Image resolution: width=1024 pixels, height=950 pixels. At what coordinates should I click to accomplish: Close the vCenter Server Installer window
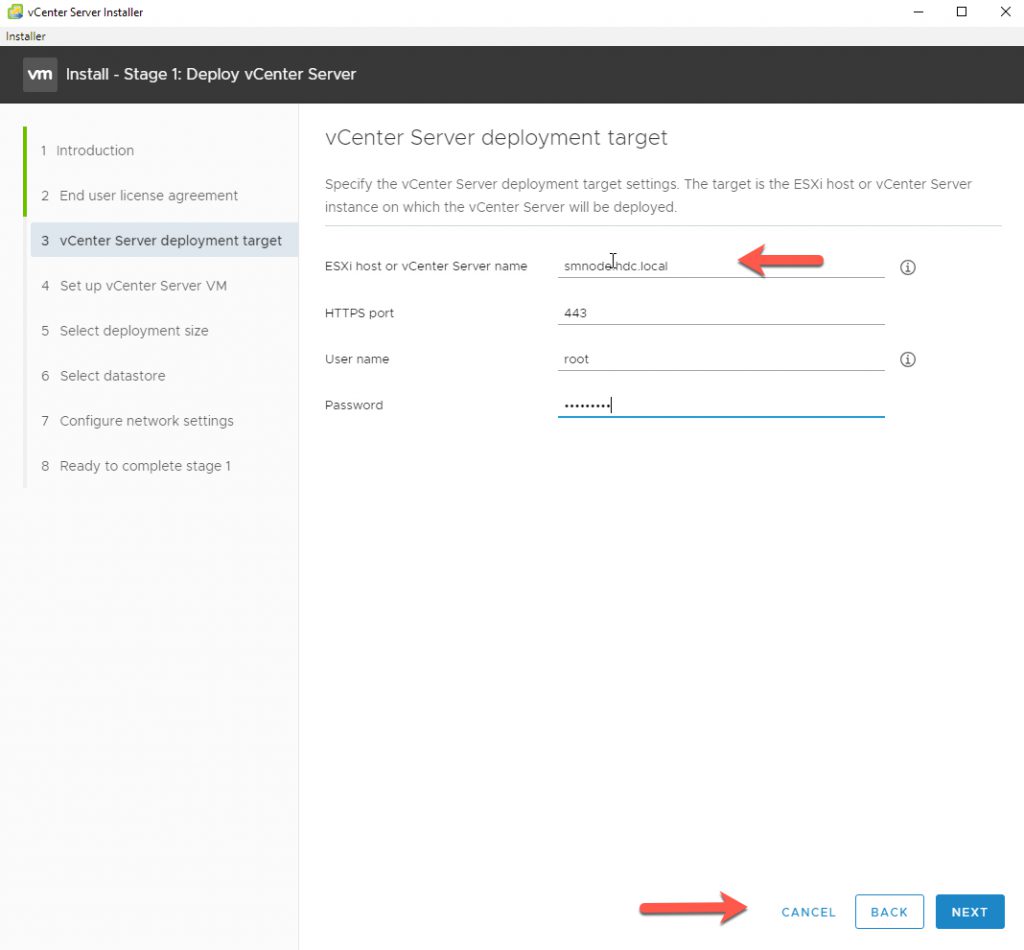point(1005,12)
